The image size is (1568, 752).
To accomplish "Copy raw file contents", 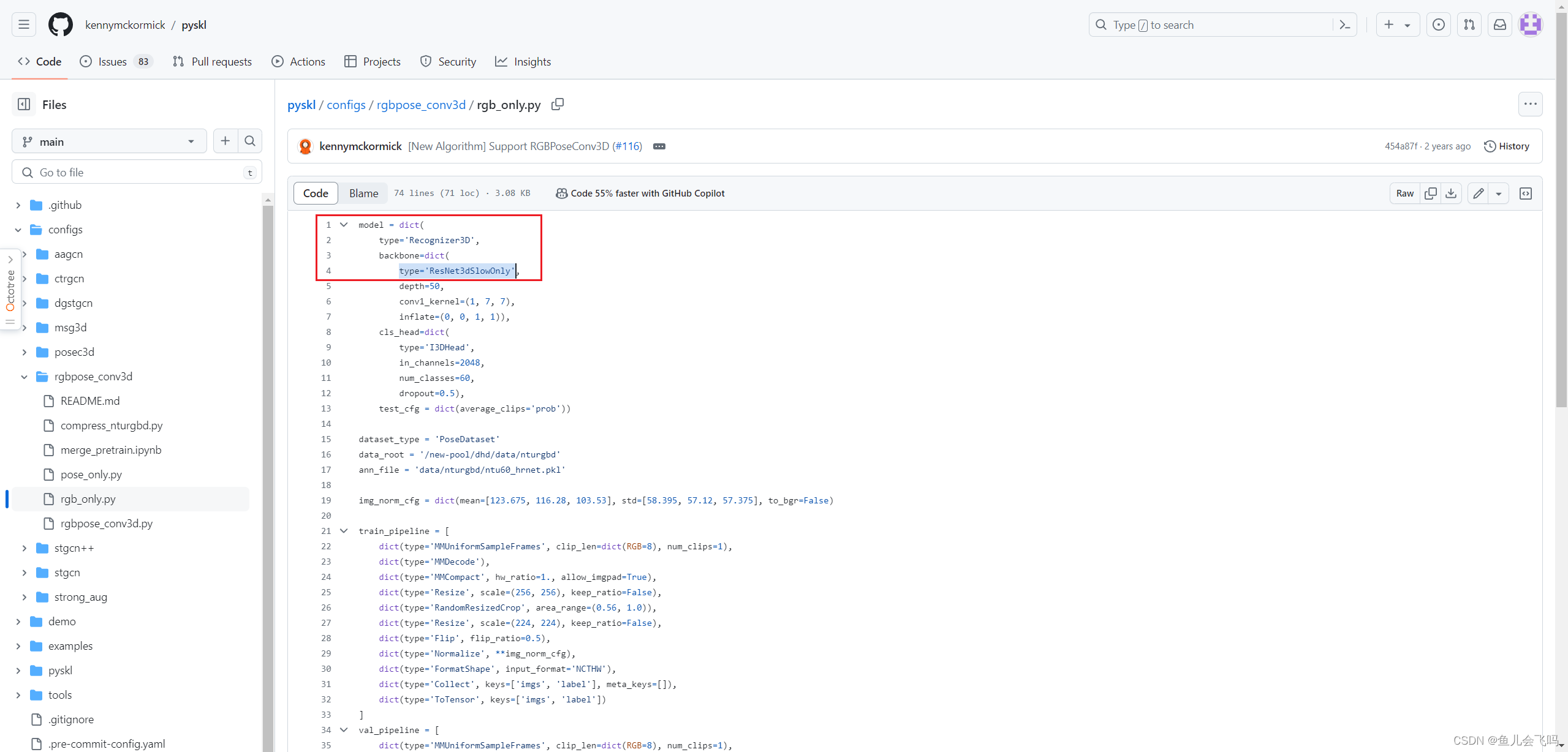I will [x=1431, y=194].
